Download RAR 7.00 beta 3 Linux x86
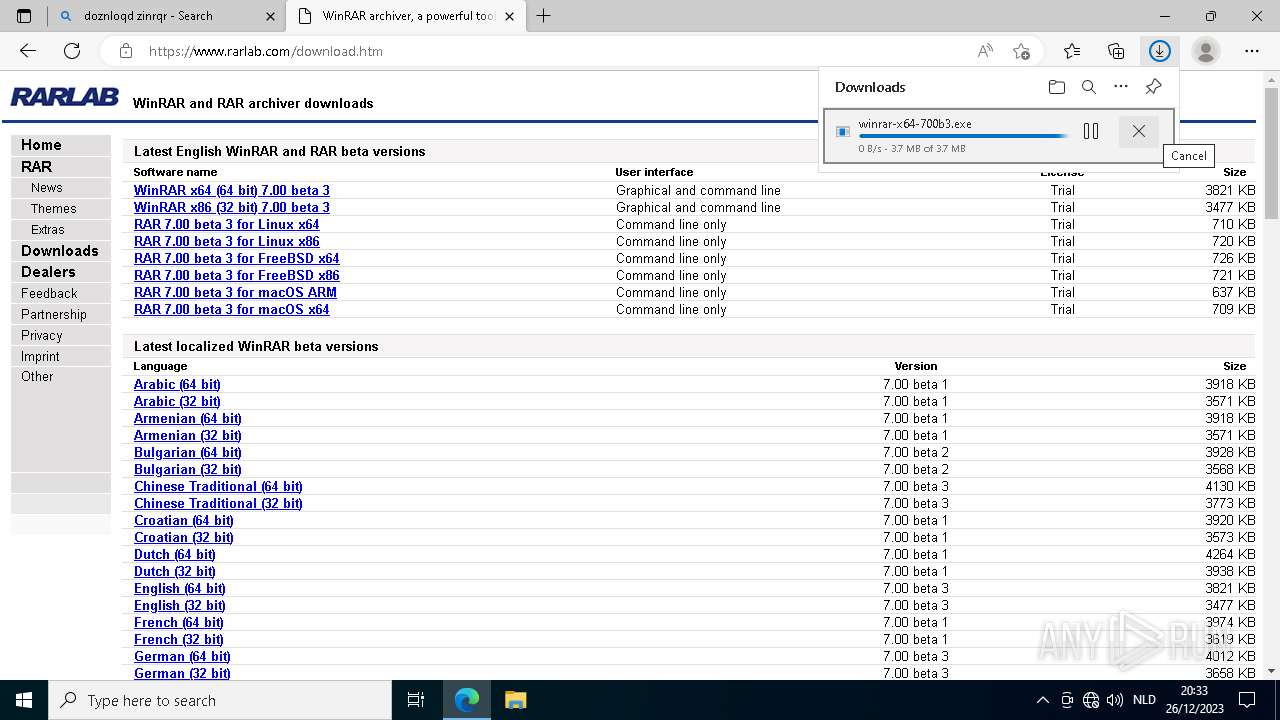 point(227,241)
